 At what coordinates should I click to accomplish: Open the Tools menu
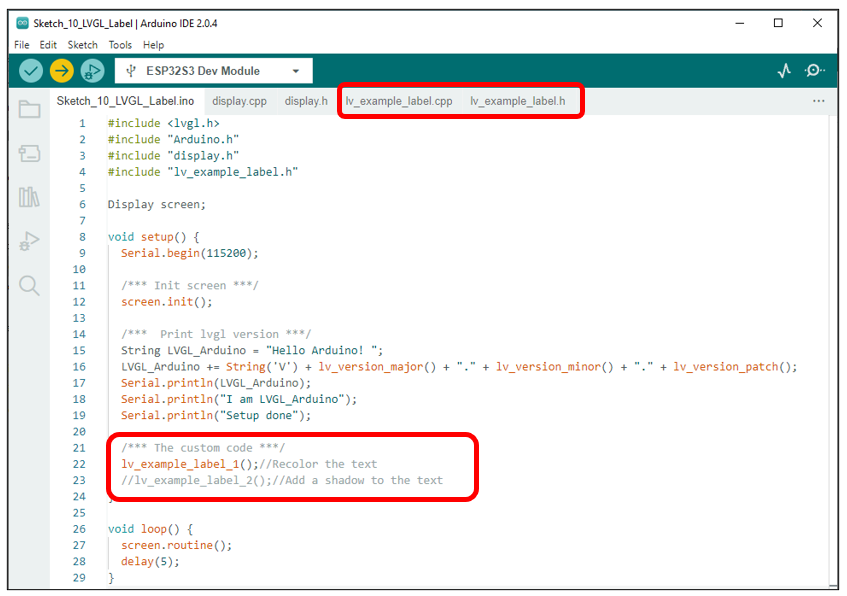tap(120, 45)
